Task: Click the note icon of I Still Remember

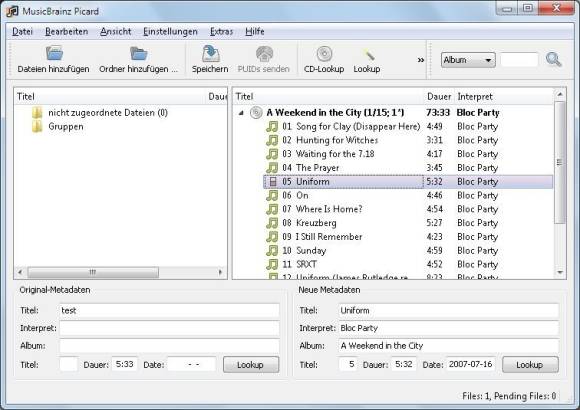Action: tap(272, 237)
